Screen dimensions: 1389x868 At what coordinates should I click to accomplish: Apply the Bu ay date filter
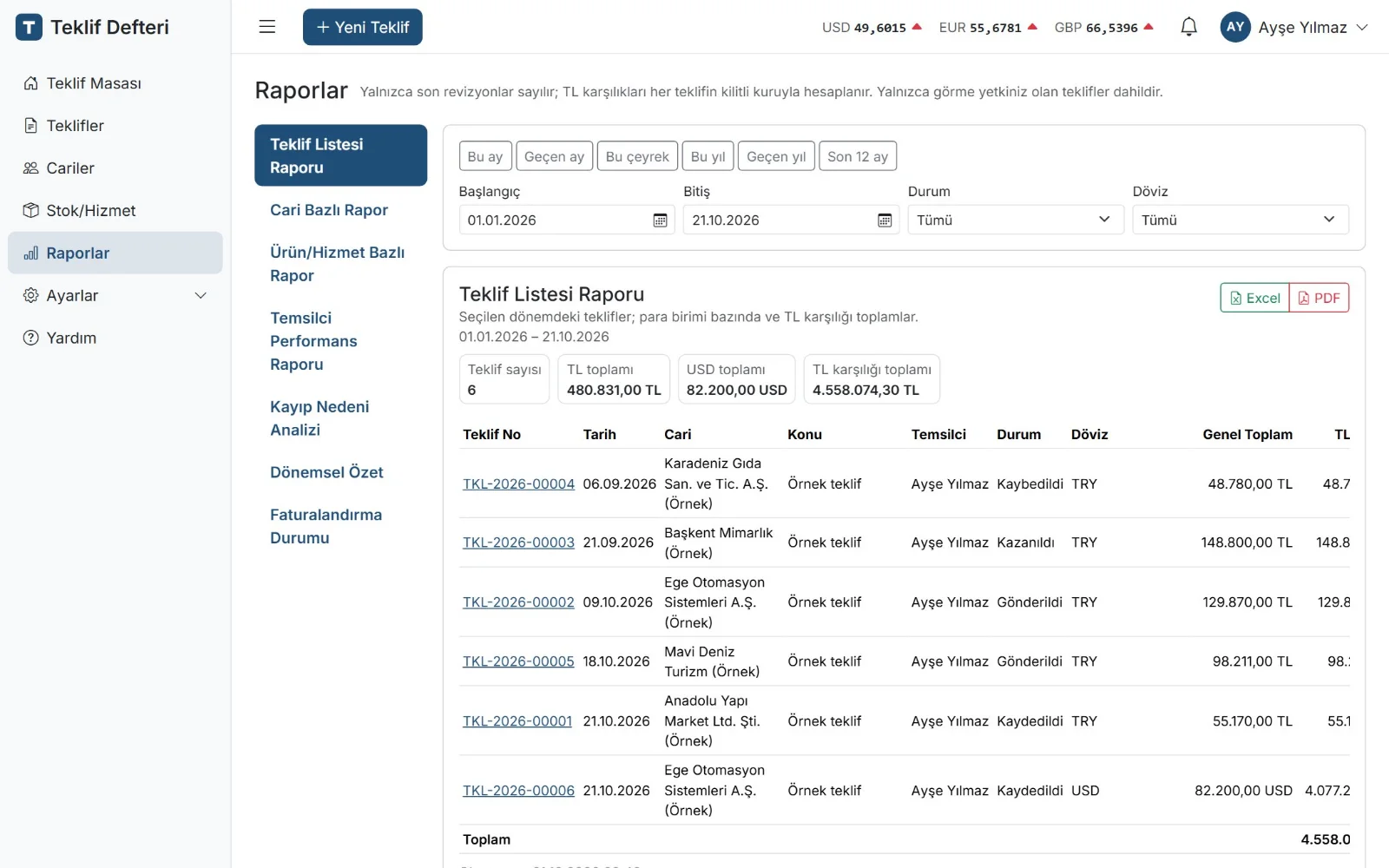[485, 156]
